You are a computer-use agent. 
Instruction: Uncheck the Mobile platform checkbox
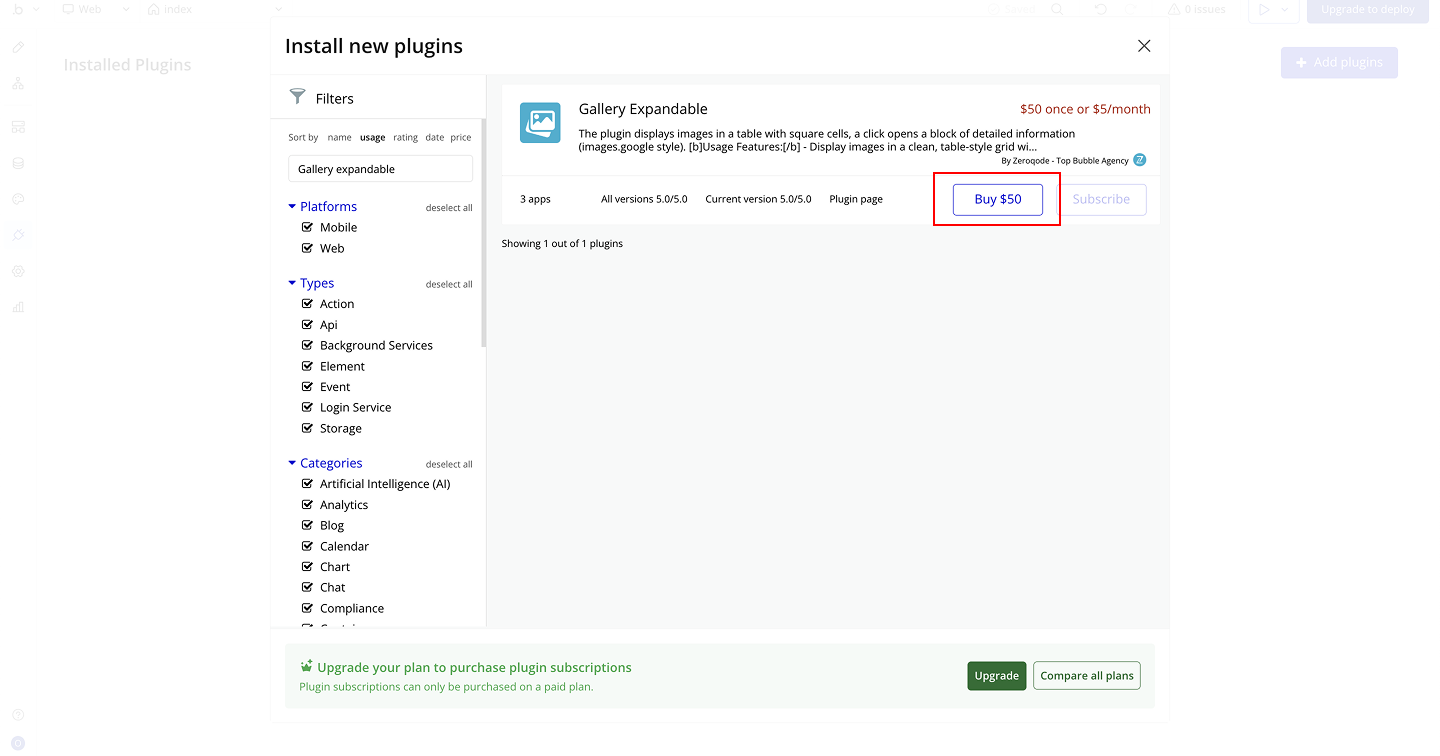tap(308, 227)
